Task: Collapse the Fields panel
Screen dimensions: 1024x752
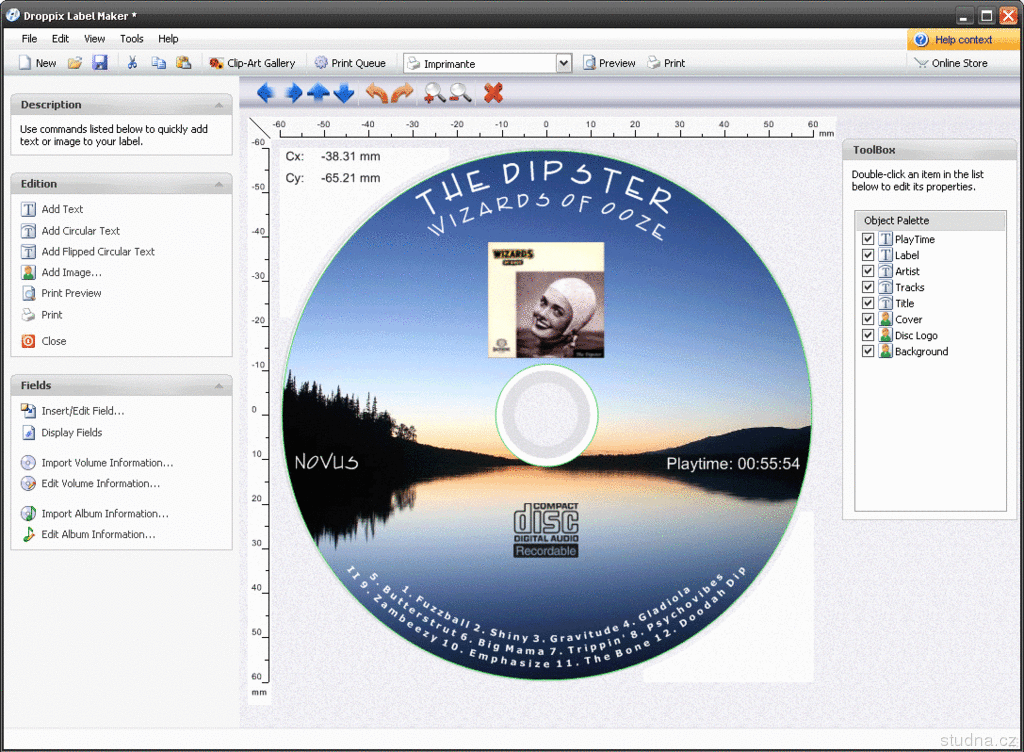Action: tap(219, 386)
